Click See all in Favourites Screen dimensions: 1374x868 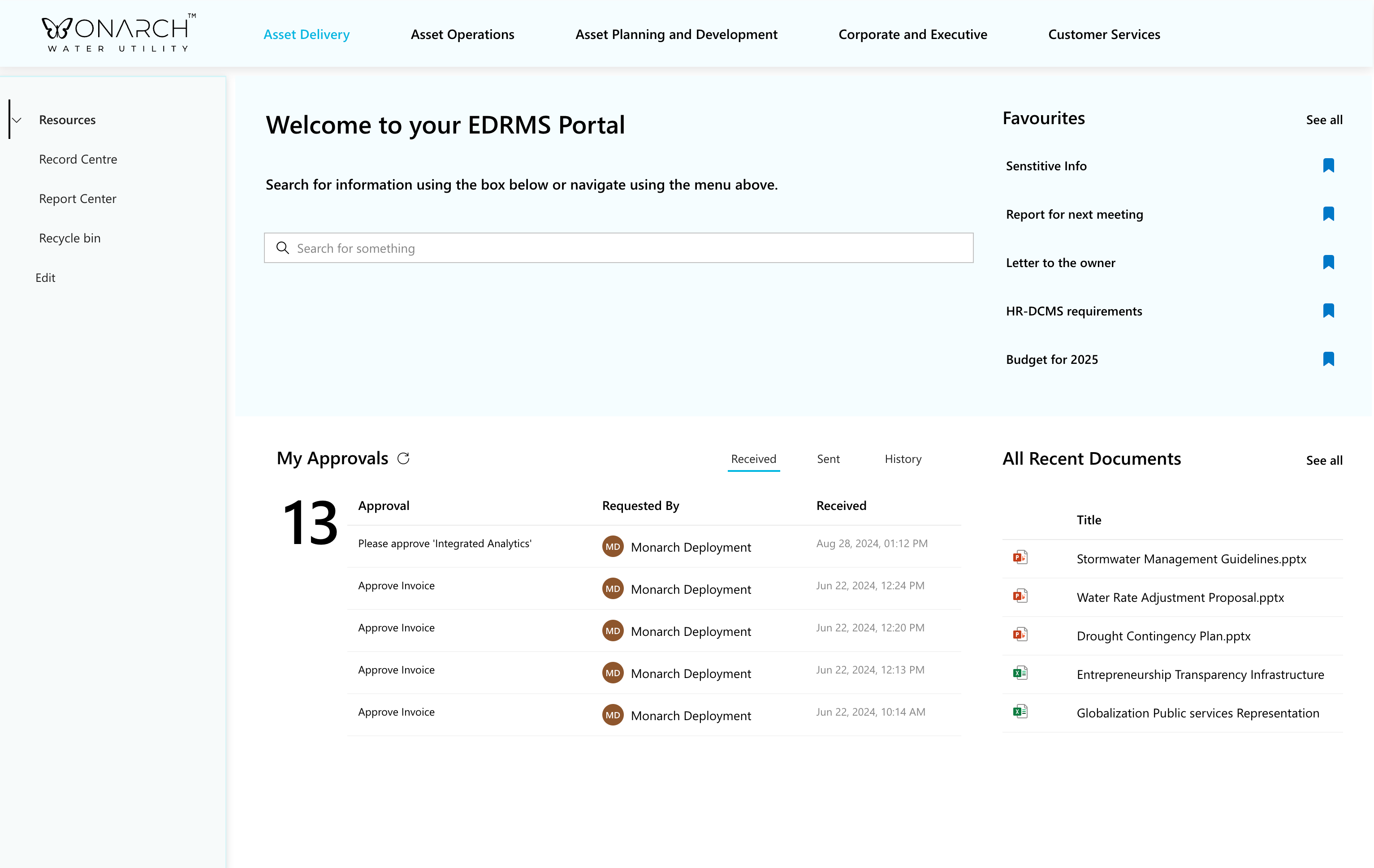tap(1324, 120)
